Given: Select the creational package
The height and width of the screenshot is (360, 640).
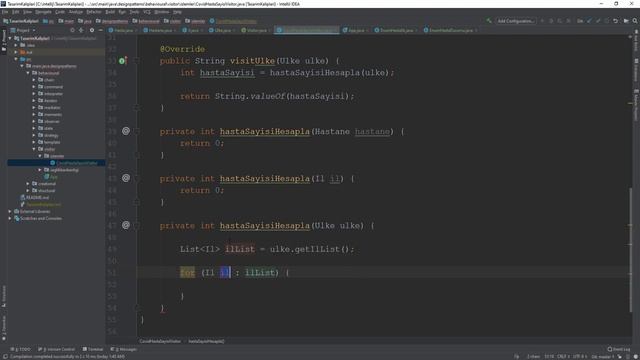Looking at the screenshot, I should pos(47,184).
